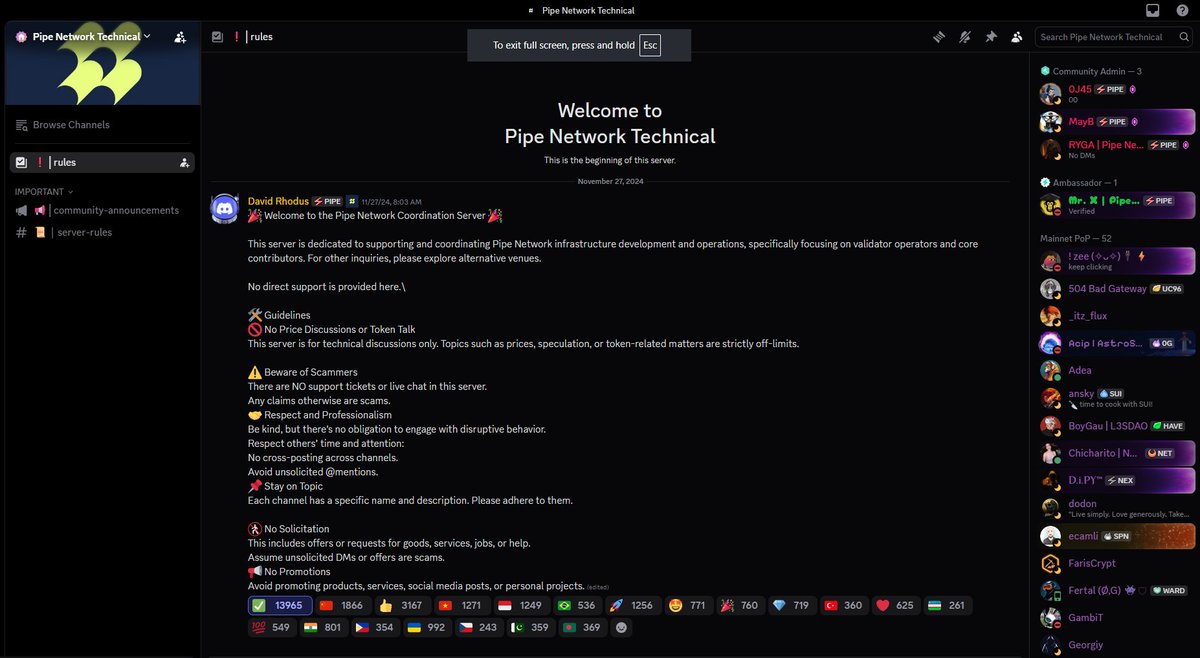Click create invite icon on rules channel row
This screenshot has height=658, width=1200.
pos(184,162)
